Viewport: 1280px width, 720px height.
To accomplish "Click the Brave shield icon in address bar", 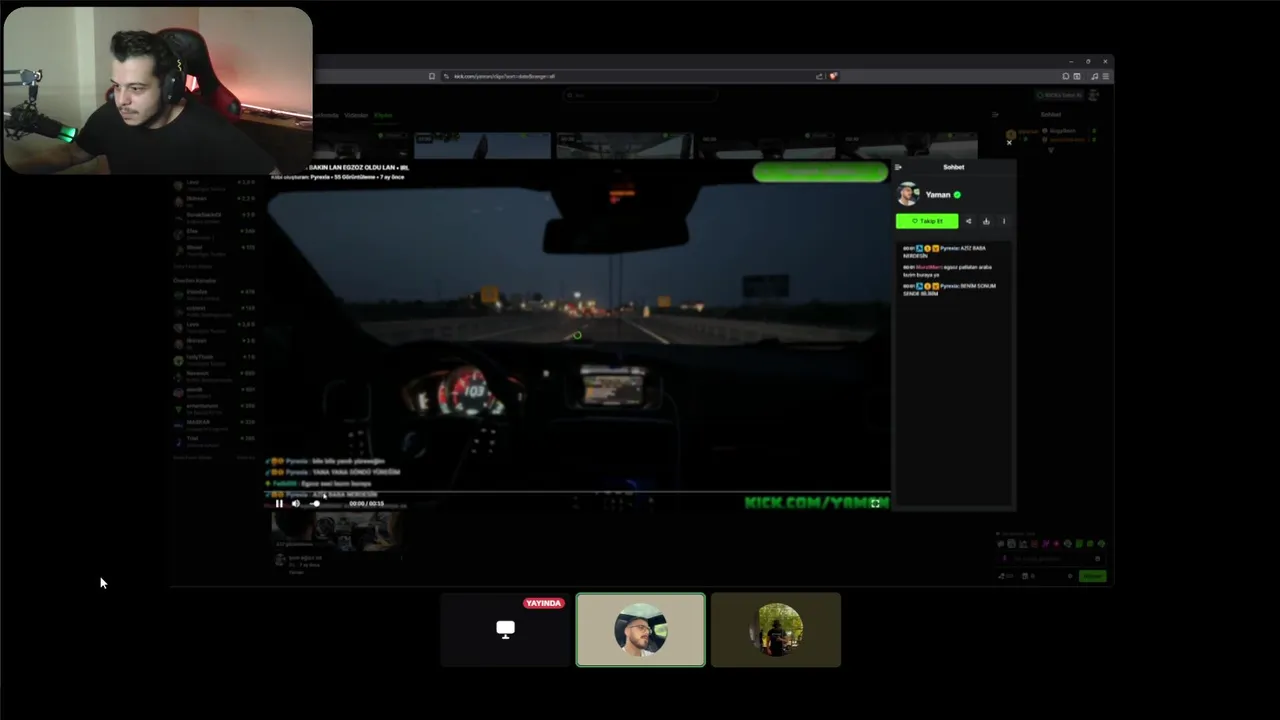I will click(832, 76).
